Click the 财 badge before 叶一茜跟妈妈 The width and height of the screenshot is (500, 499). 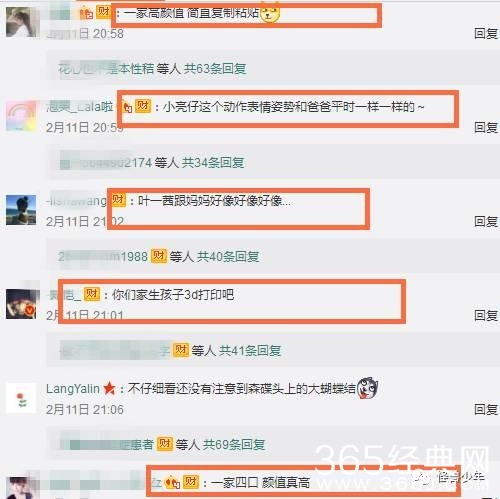click(x=118, y=200)
